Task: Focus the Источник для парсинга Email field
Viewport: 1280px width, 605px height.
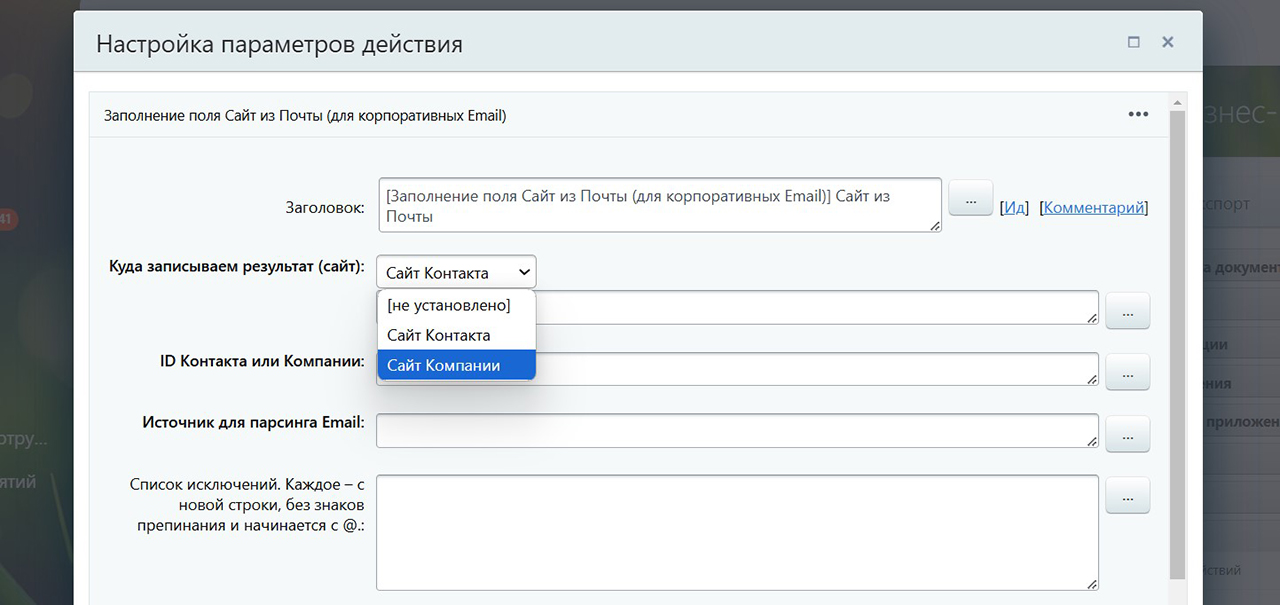Action: pos(737,431)
